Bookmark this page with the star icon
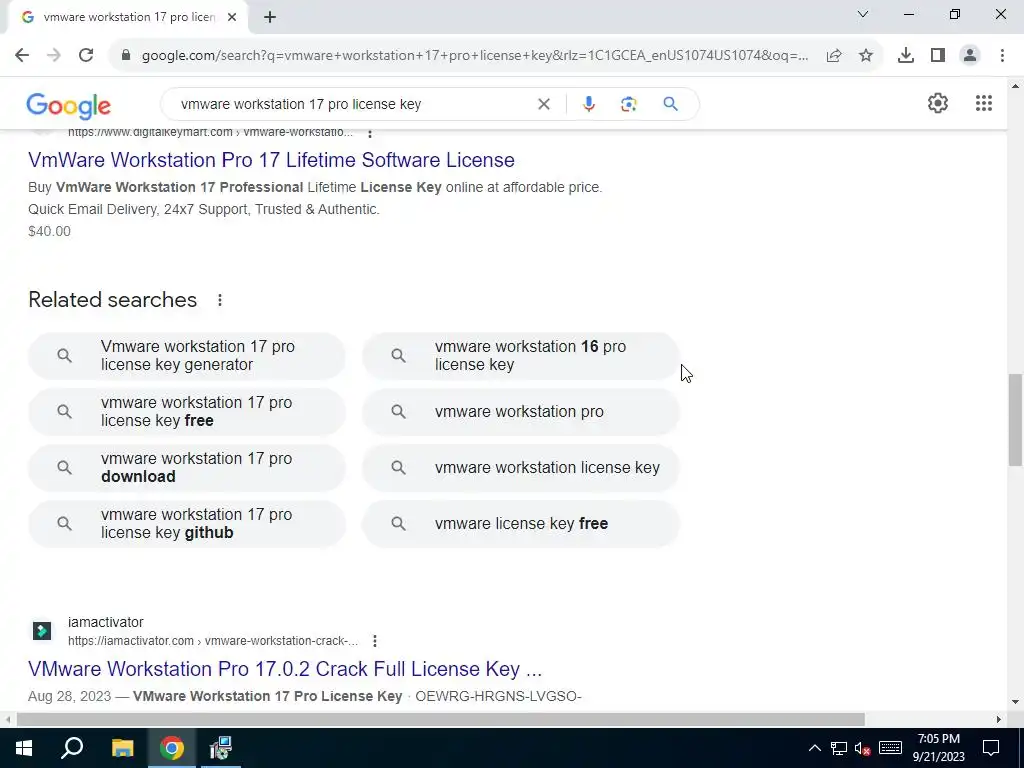This screenshot has height=768, width=1024. [x=866, y=56]
